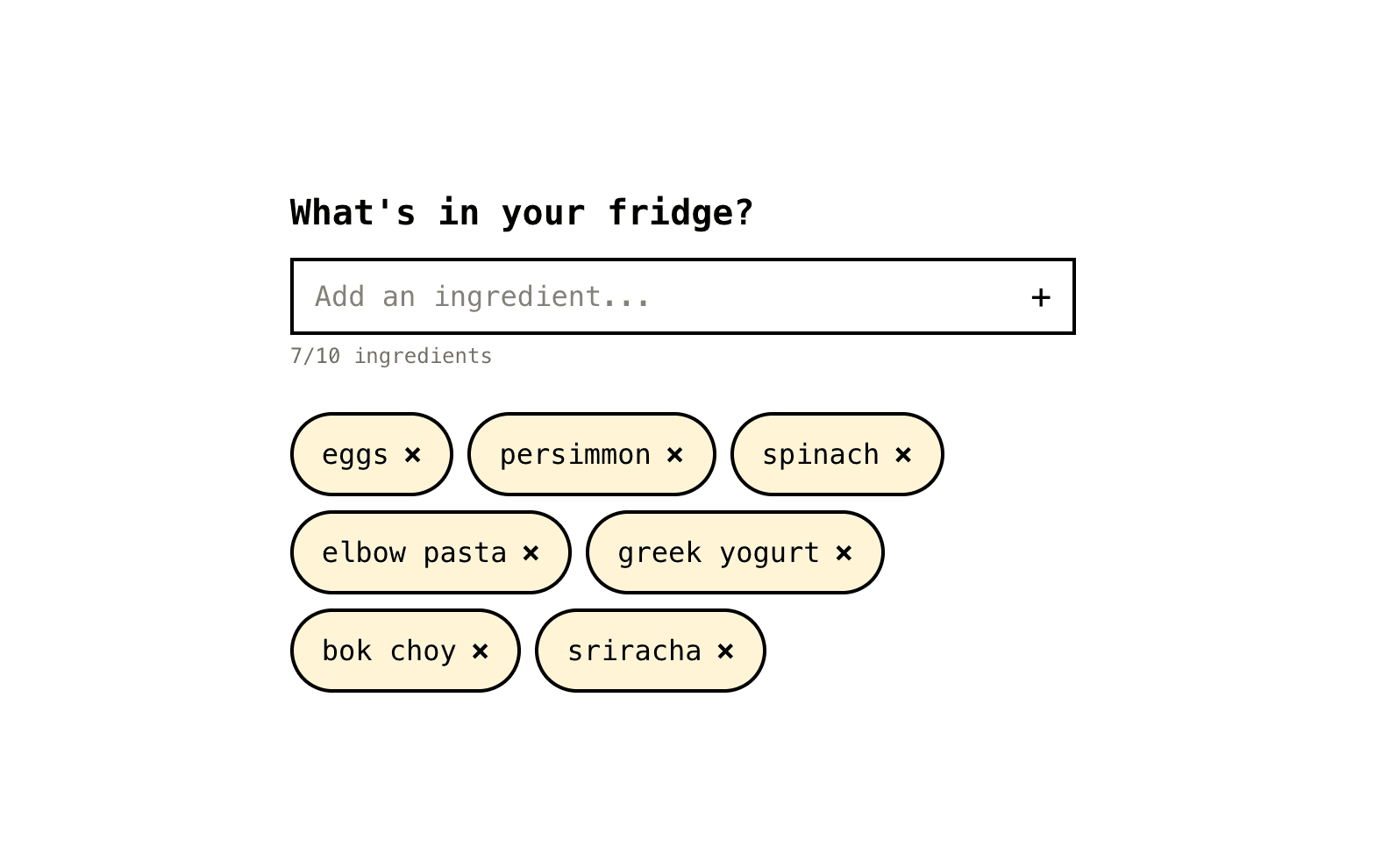Delete sriracha using its x icon
The height and width of the screenshot is (868, 1375).
tap(725, 651)
